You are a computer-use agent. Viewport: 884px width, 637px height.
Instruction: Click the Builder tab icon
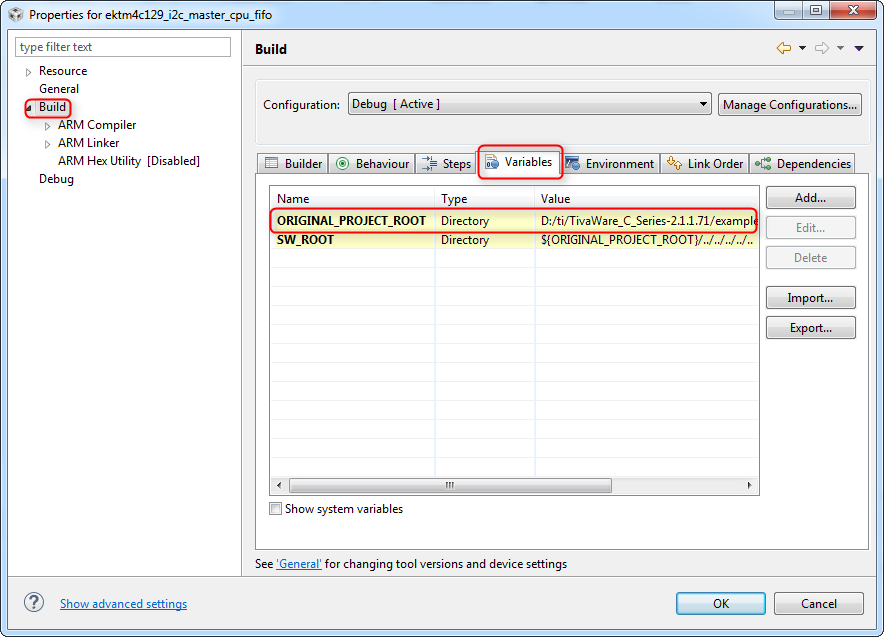(272, 163)
